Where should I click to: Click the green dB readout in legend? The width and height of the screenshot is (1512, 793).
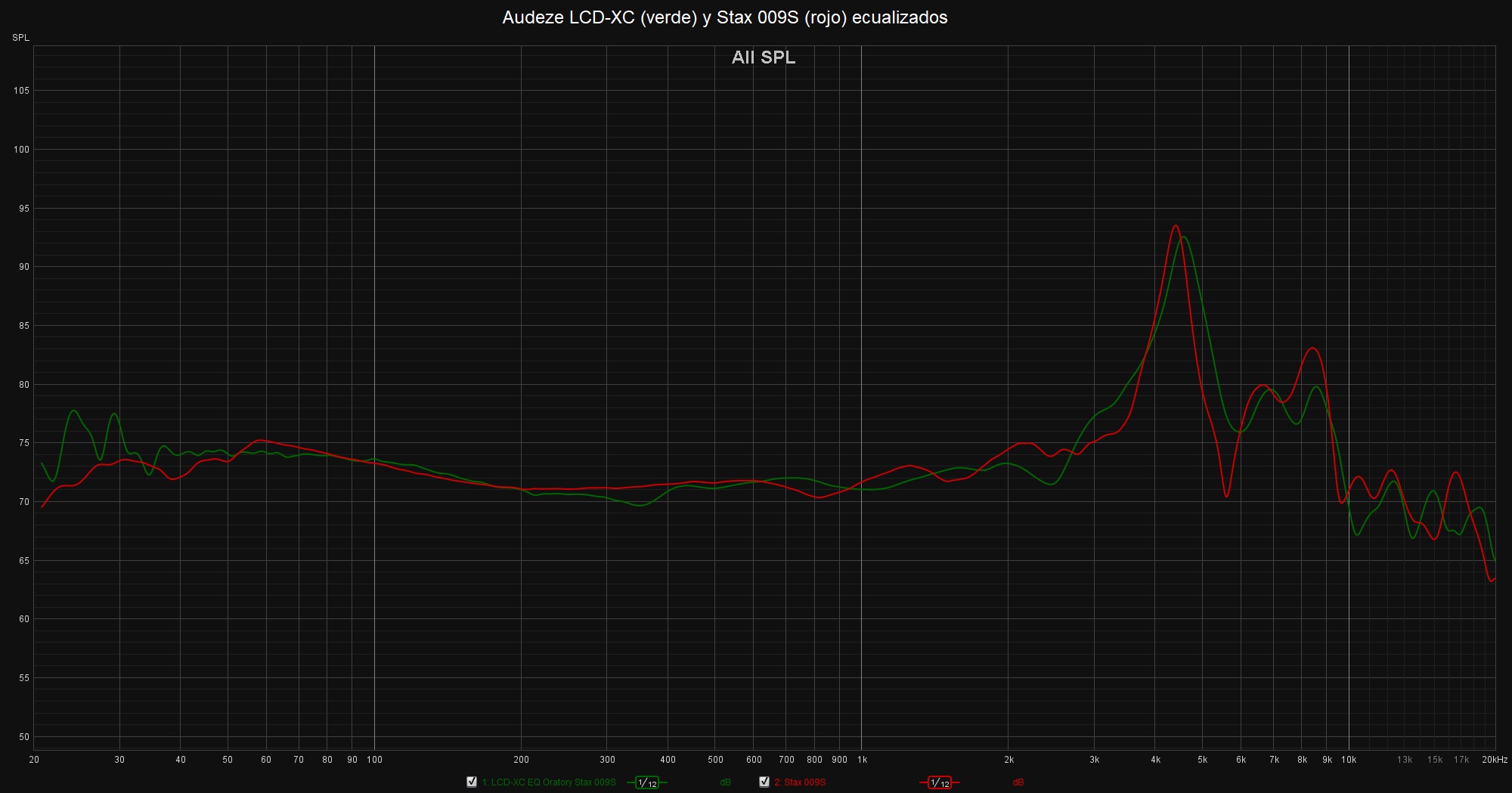click(725, 782)
